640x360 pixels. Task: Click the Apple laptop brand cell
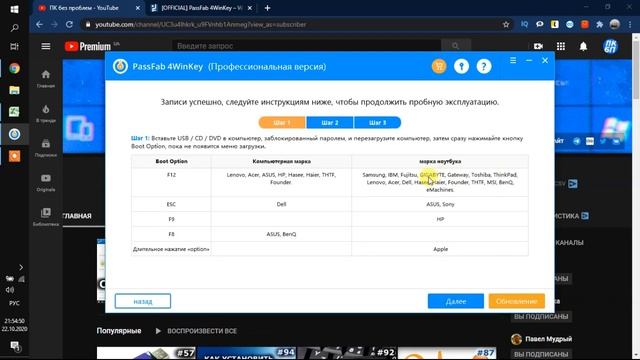point(440,249)
